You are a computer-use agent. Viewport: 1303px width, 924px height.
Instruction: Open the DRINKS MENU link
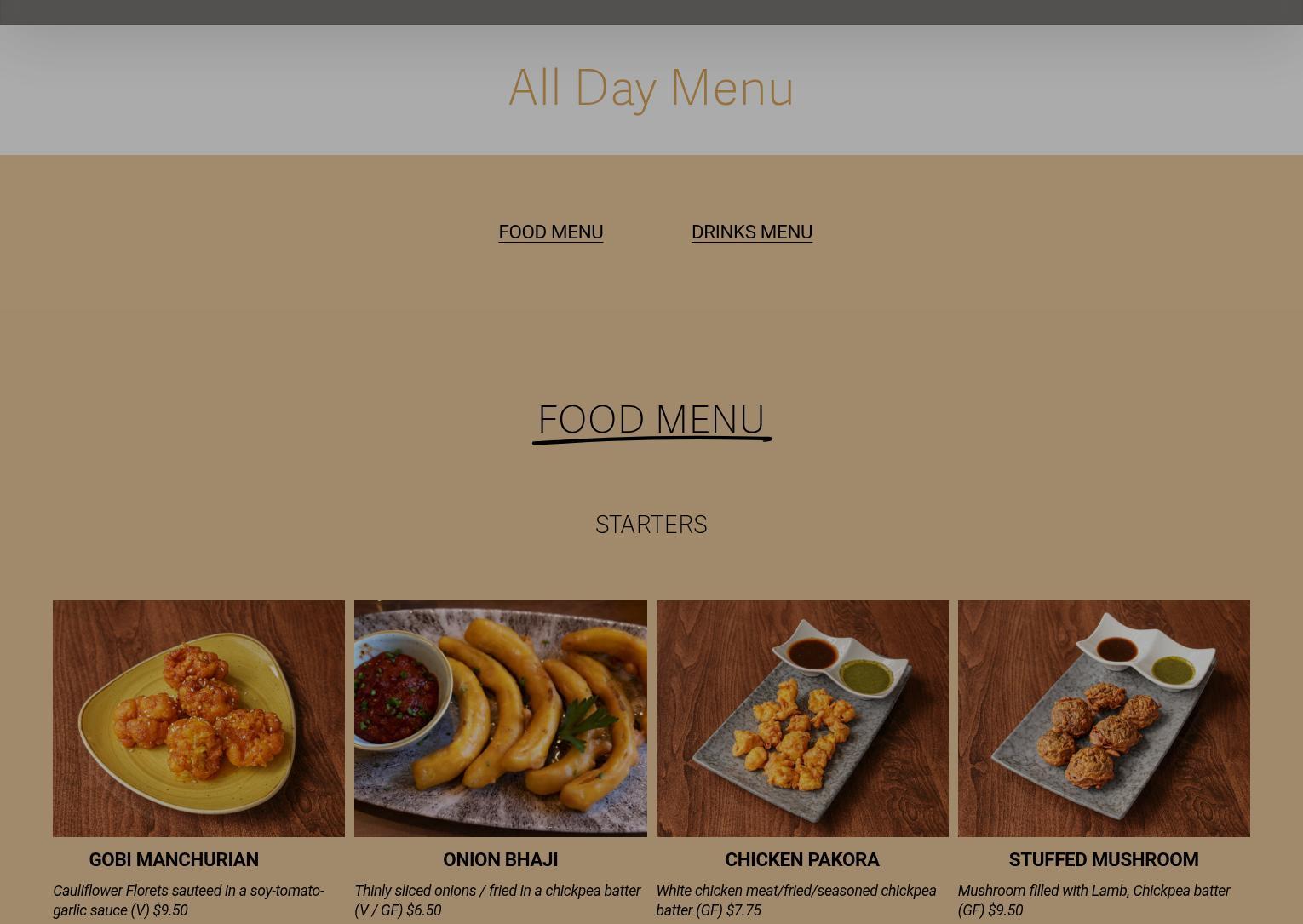pyautogui.click(x=751, y=232)
